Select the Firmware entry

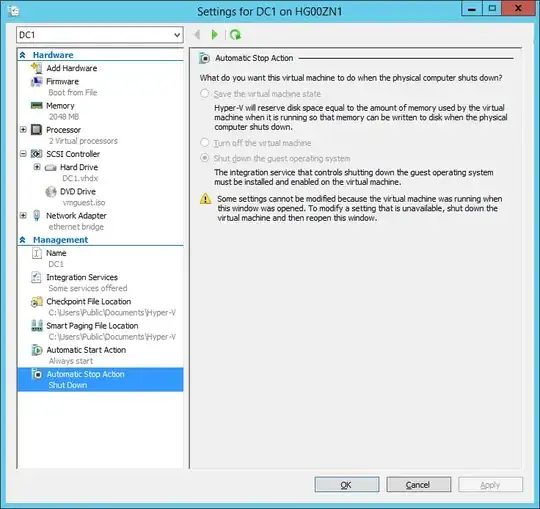63,82
